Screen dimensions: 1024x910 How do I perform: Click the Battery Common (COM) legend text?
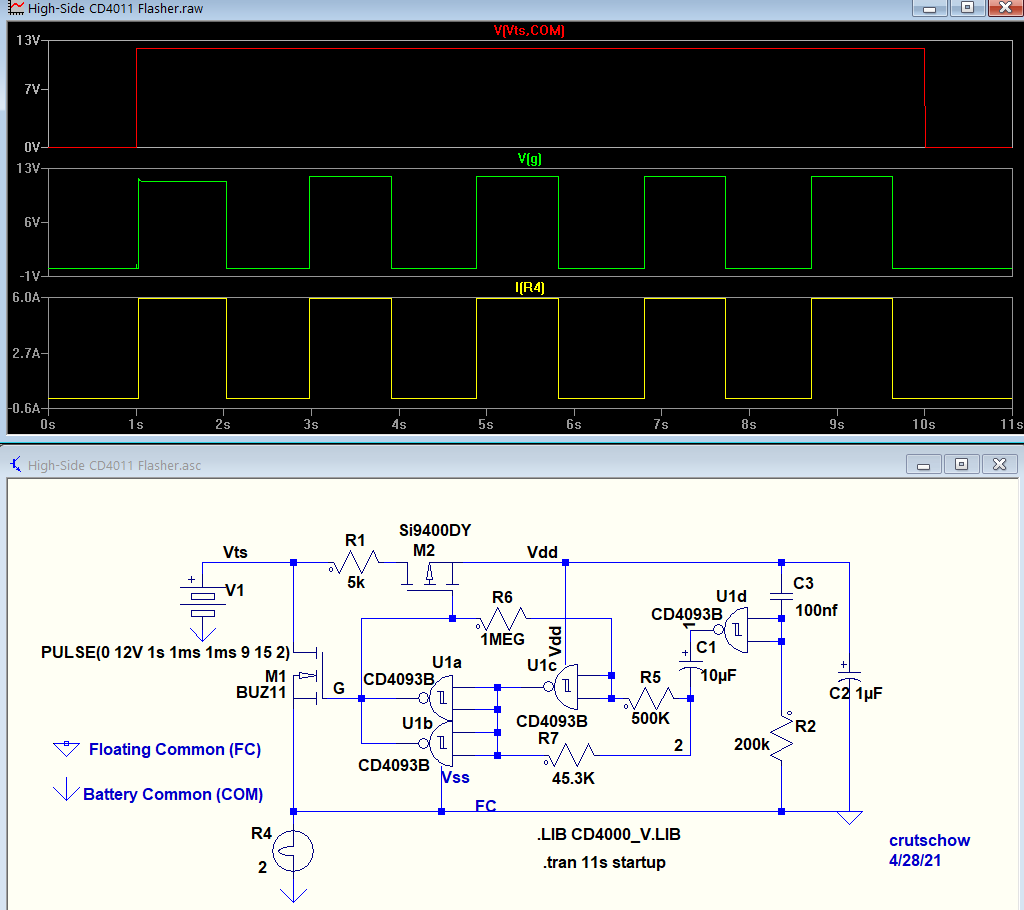coord(173,794)
